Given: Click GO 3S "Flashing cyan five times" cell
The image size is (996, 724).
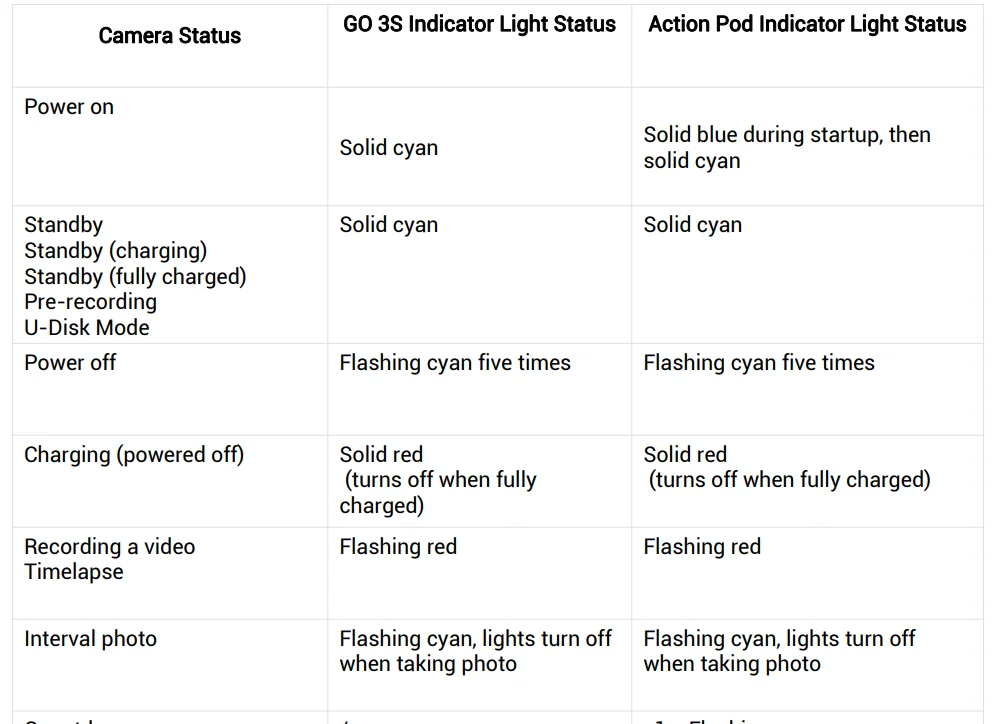Looking at the screenshot, I should click(x=455, y=363).
